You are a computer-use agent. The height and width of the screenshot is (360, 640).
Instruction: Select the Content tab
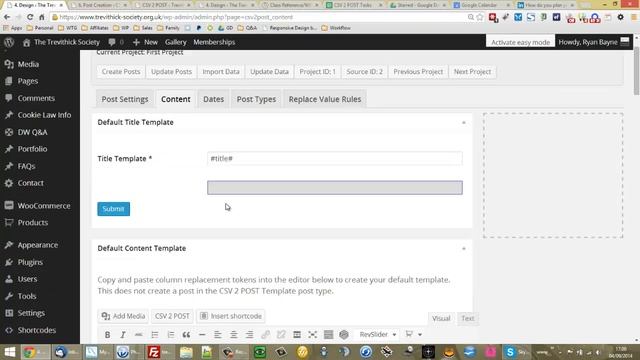(176, 99)
